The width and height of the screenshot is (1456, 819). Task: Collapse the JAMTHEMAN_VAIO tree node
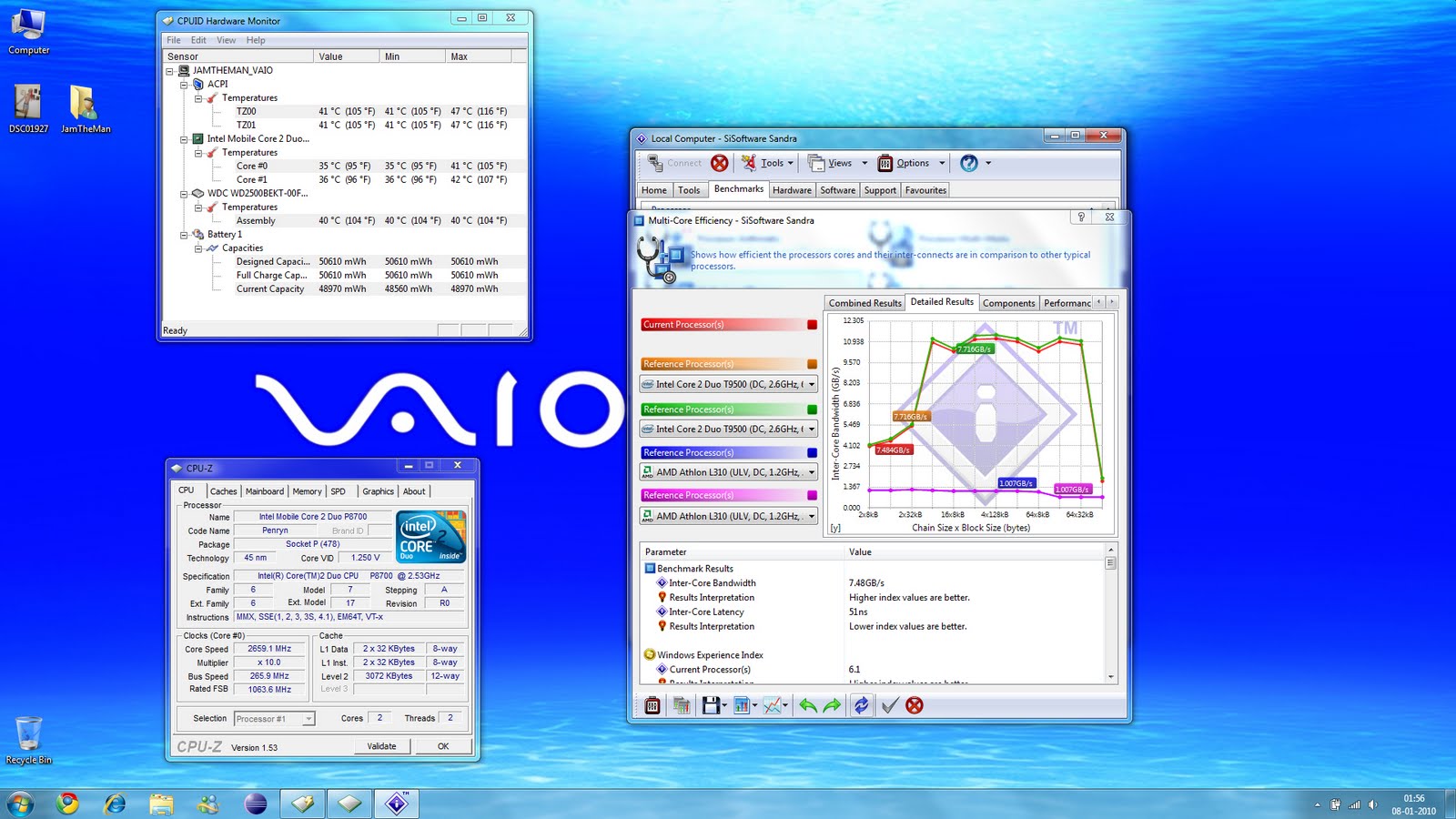(169, 70)
